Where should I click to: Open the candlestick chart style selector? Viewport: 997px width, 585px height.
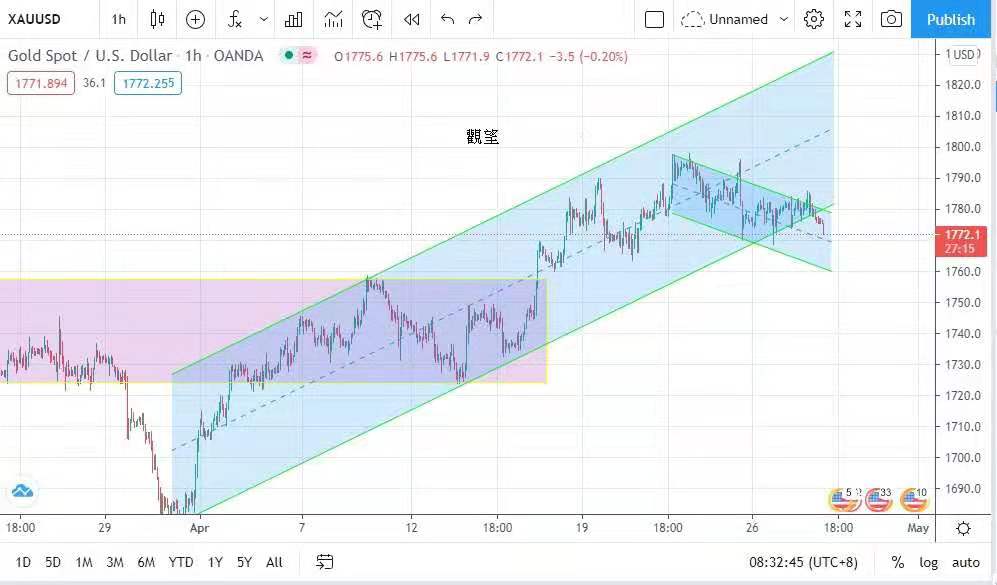(157, 19)
